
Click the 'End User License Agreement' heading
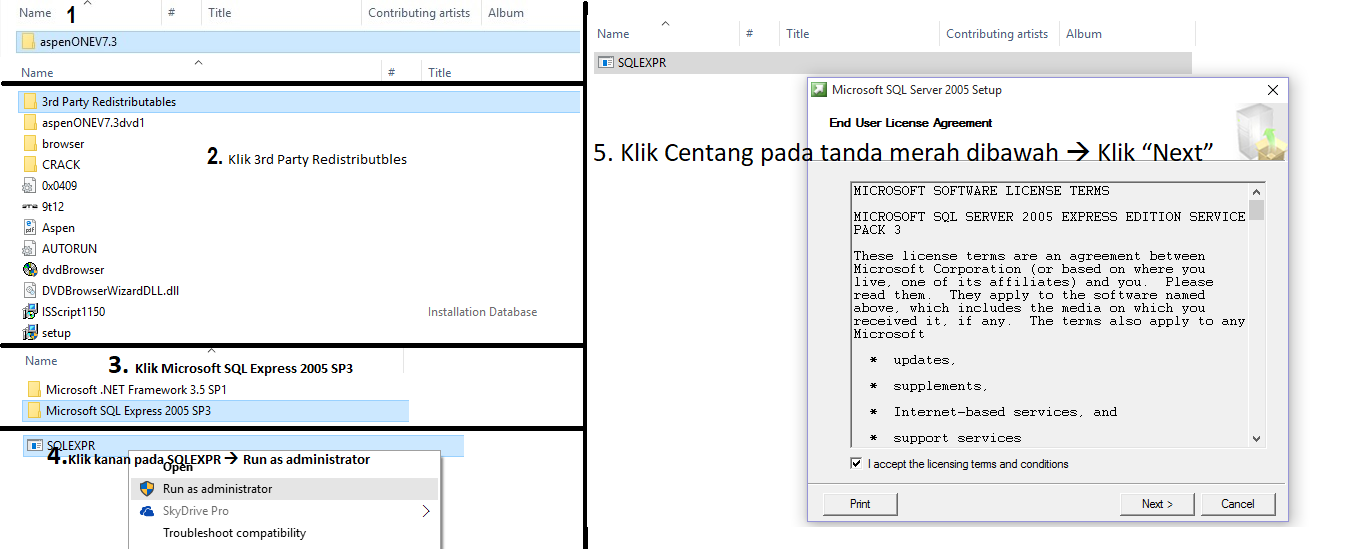point(911,123)
